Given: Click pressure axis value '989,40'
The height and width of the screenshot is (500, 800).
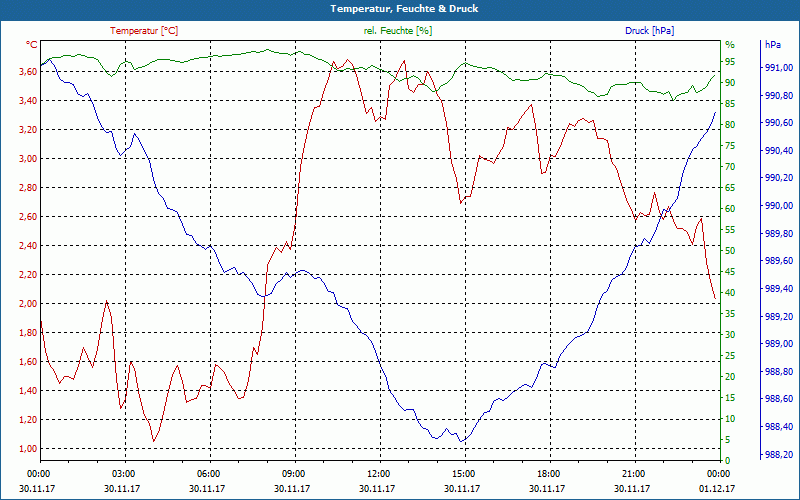Looking at the screenshot, I should click(779, 289).
